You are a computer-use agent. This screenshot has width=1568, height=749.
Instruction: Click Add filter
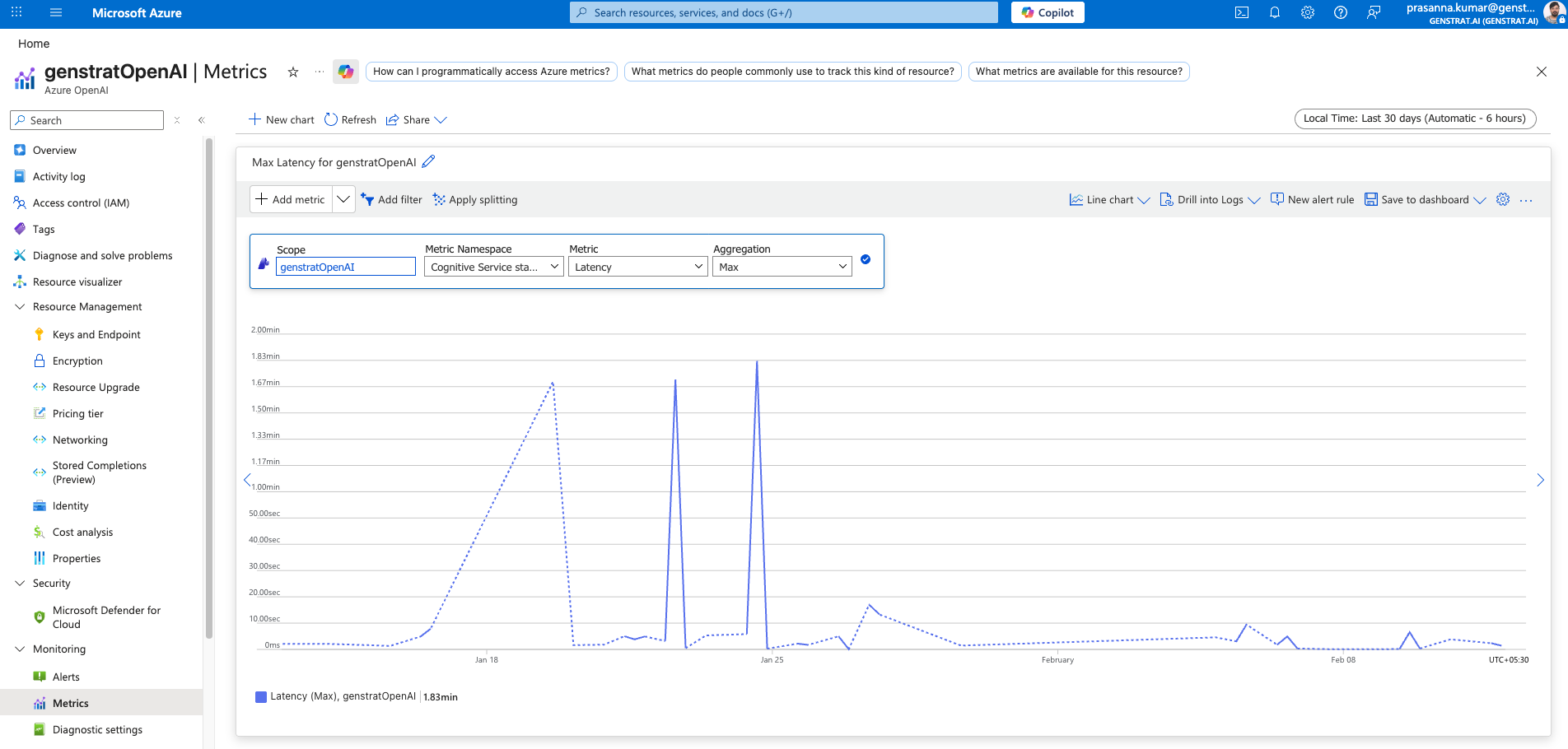pyautogui.click(x=391, y=199)
